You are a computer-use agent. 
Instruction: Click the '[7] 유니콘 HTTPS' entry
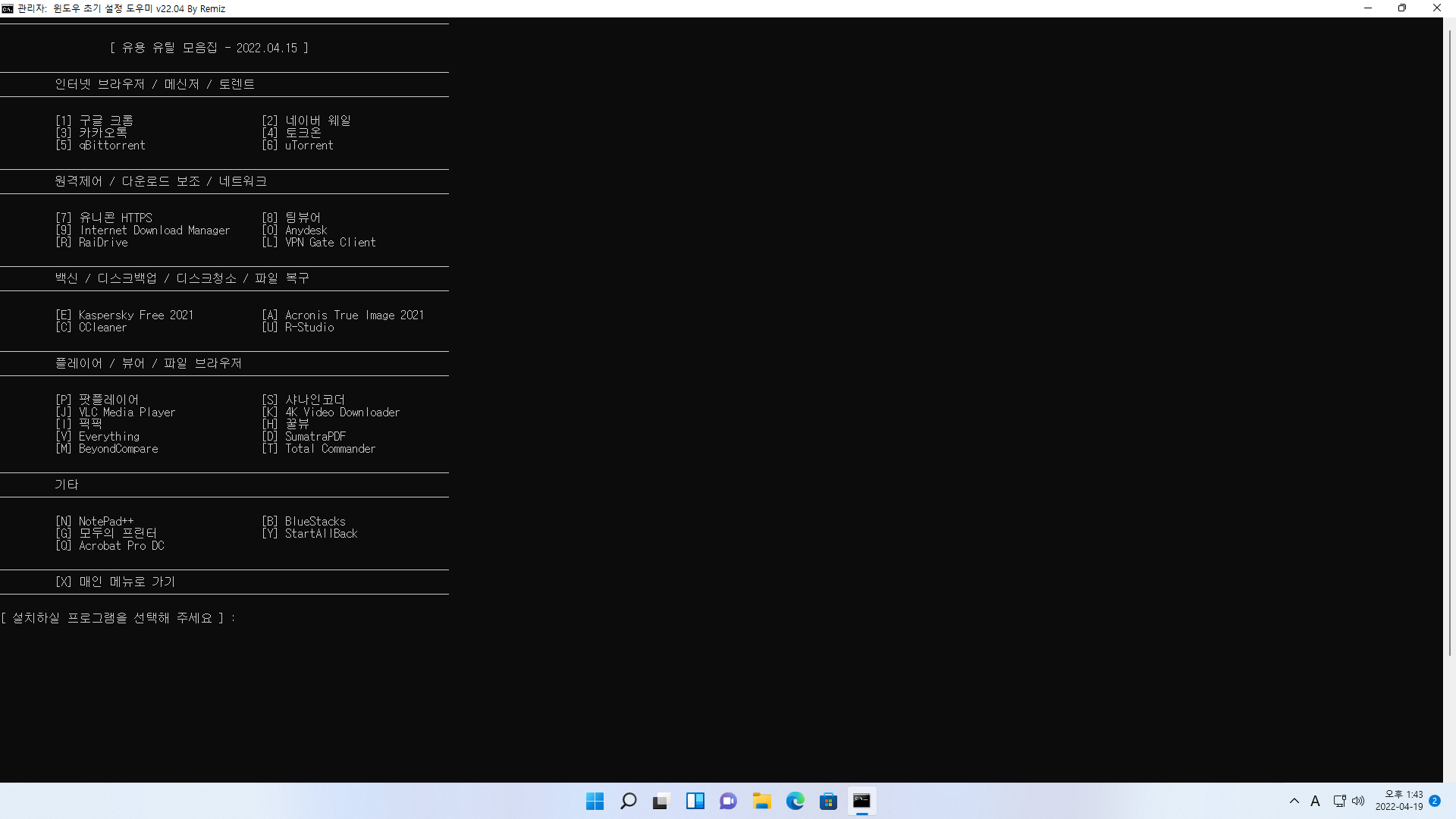pyautogui.click(x=104, y=218)
